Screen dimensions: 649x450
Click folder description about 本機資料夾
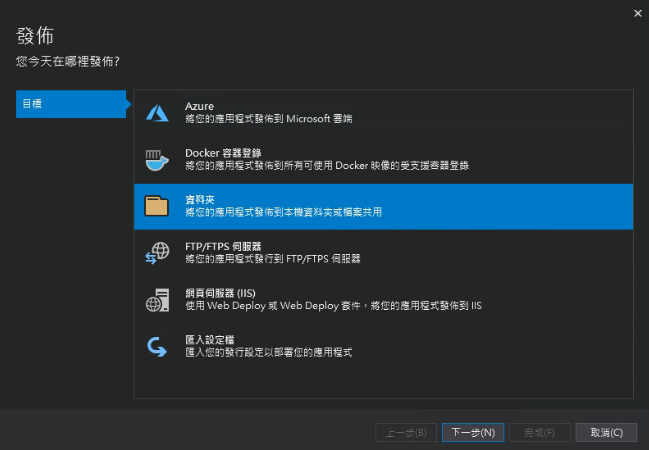[284, 212]
